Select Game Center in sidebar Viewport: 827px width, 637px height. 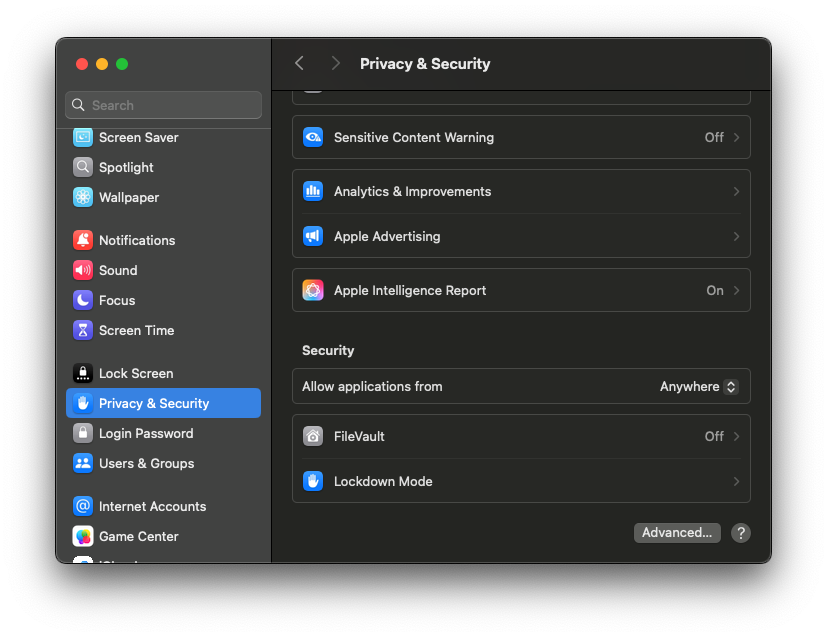pos(164,536)
